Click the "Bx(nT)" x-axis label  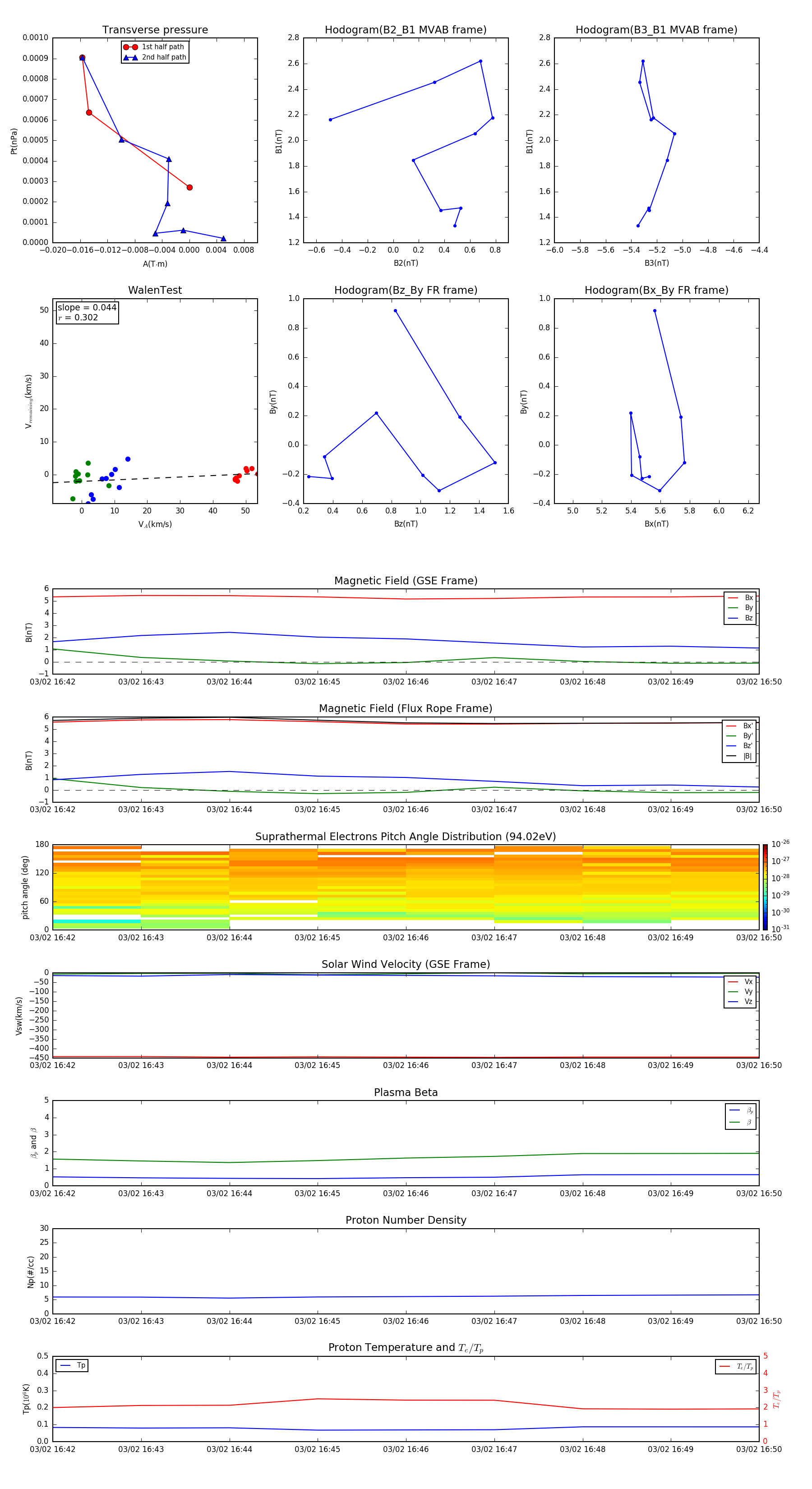[x=656, y=524]
